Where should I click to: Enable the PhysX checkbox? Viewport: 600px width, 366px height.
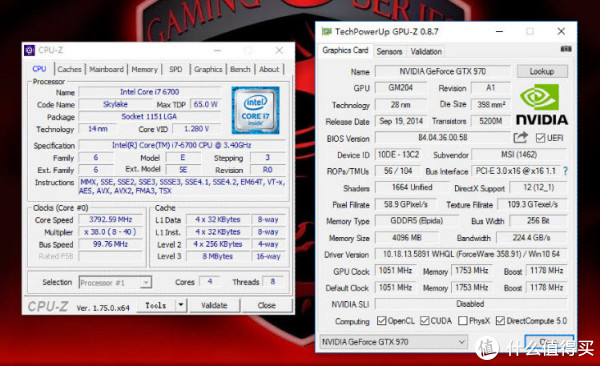coord(463,320)
